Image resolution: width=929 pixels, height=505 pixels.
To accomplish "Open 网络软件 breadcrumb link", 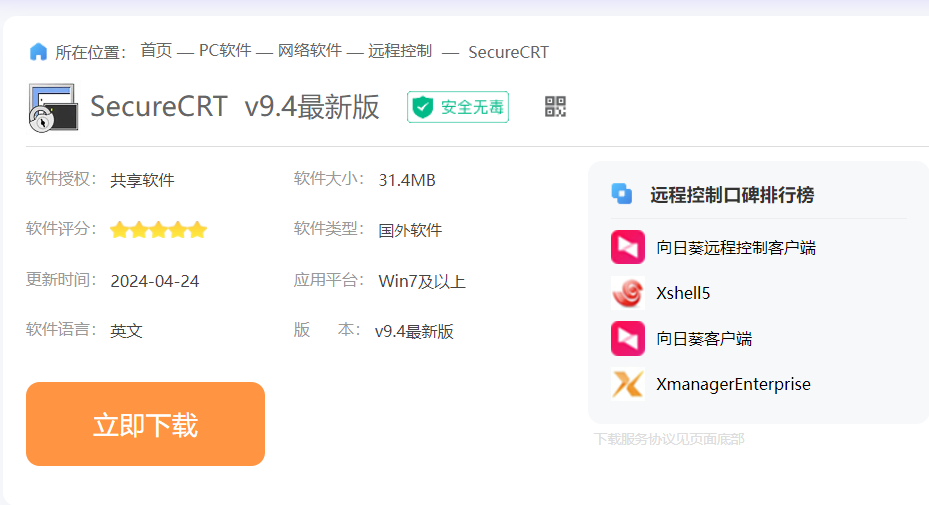I will pyautogui.click(x=310, y=50).
